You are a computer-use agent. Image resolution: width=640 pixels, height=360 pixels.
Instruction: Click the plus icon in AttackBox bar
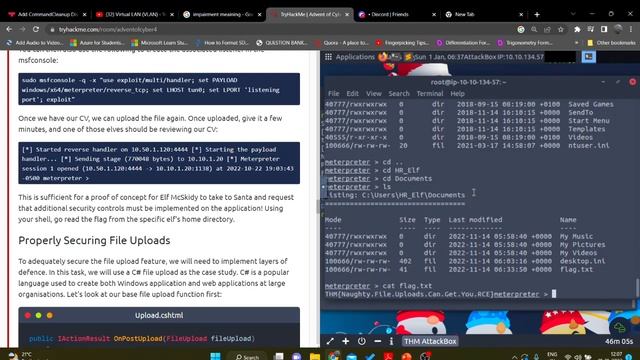(346, 341)
